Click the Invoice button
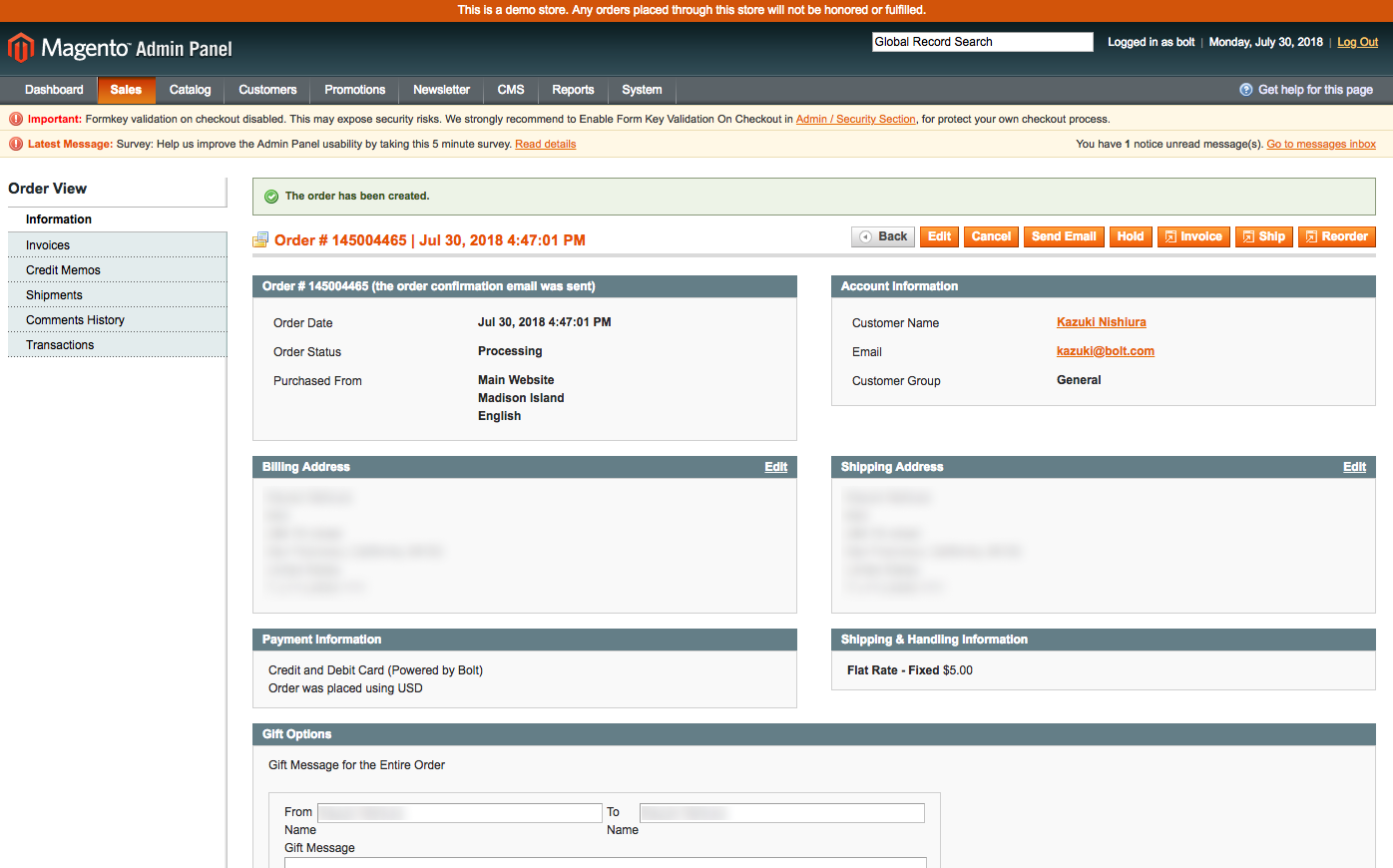 point(1193,236)
